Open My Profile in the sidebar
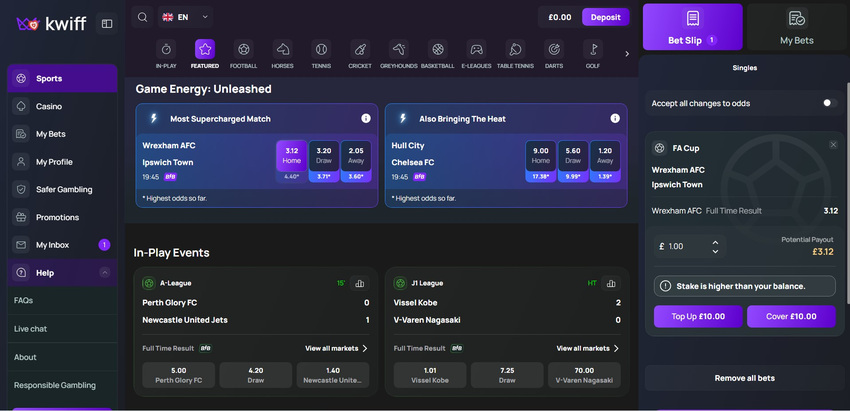This screenshot has height=411, width=850. click(62, 162)
